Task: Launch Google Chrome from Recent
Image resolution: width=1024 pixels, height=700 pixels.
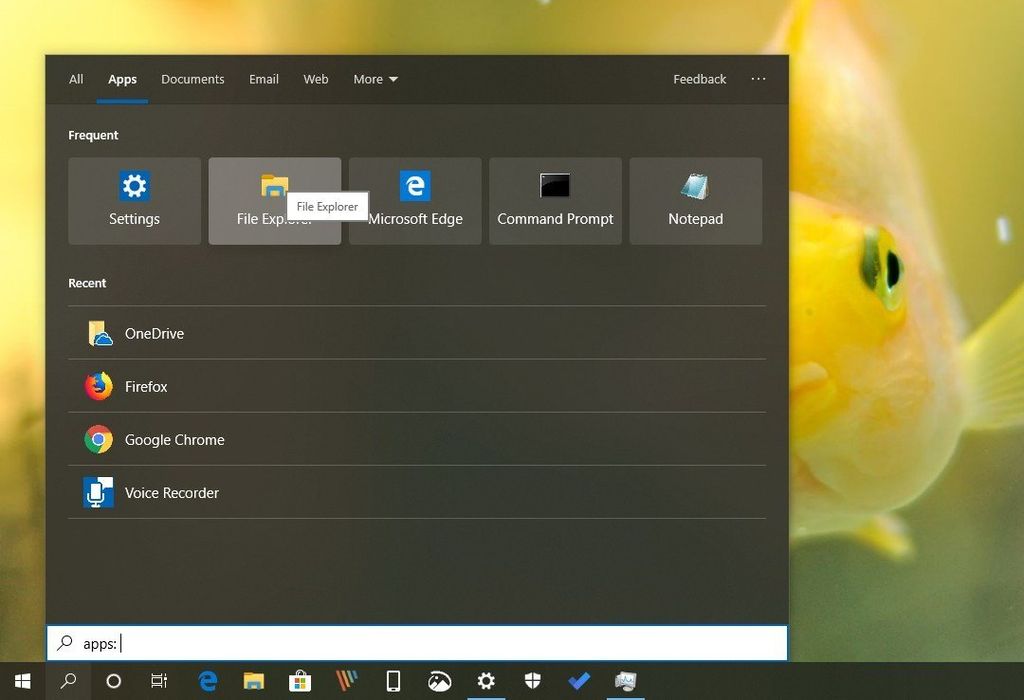Action: [174, 439]
